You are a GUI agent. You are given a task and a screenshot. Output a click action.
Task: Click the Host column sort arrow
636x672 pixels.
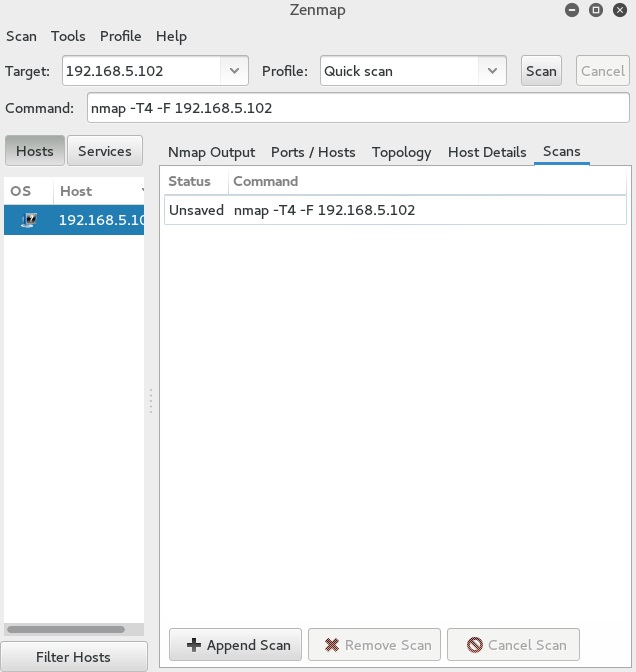click(142, 191)
